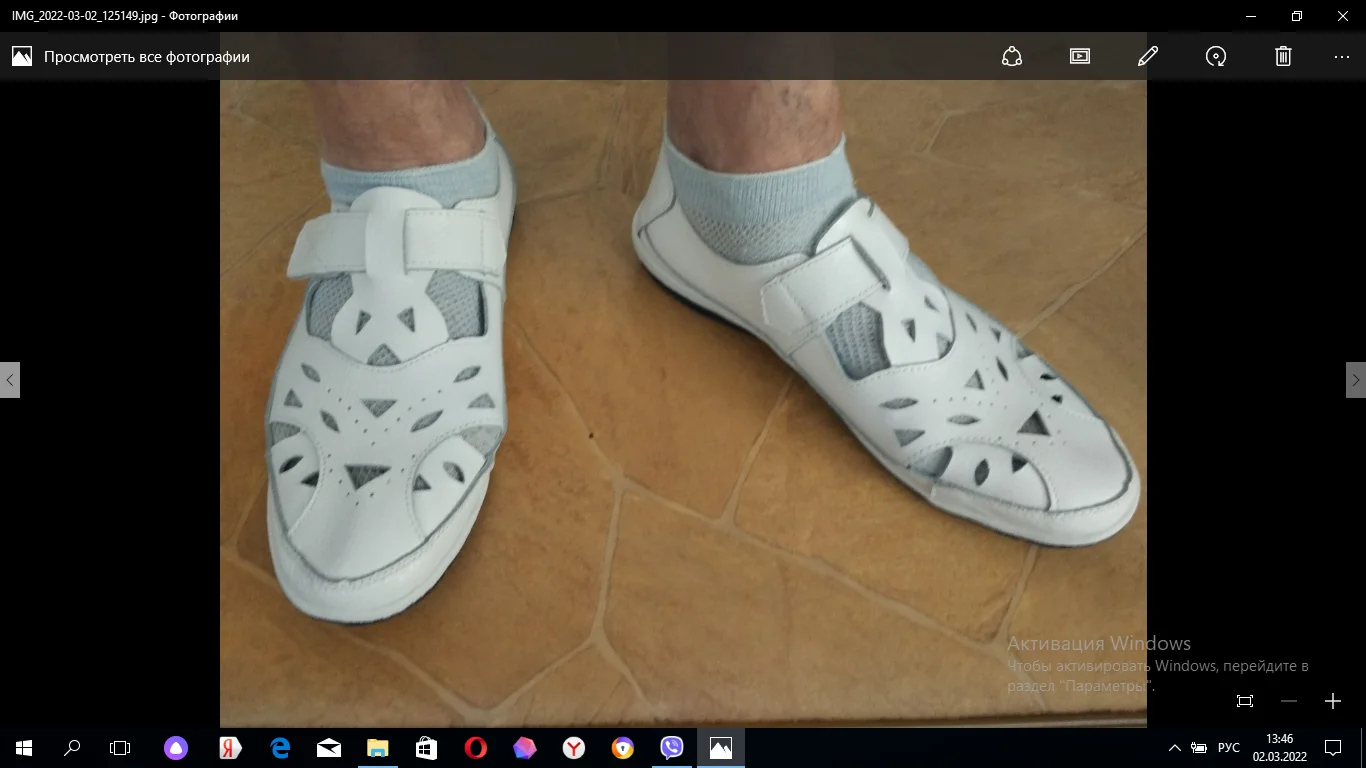The image size is (1366, 768).
Task: Click the white sandals photo
Action: tap(683, 400)
